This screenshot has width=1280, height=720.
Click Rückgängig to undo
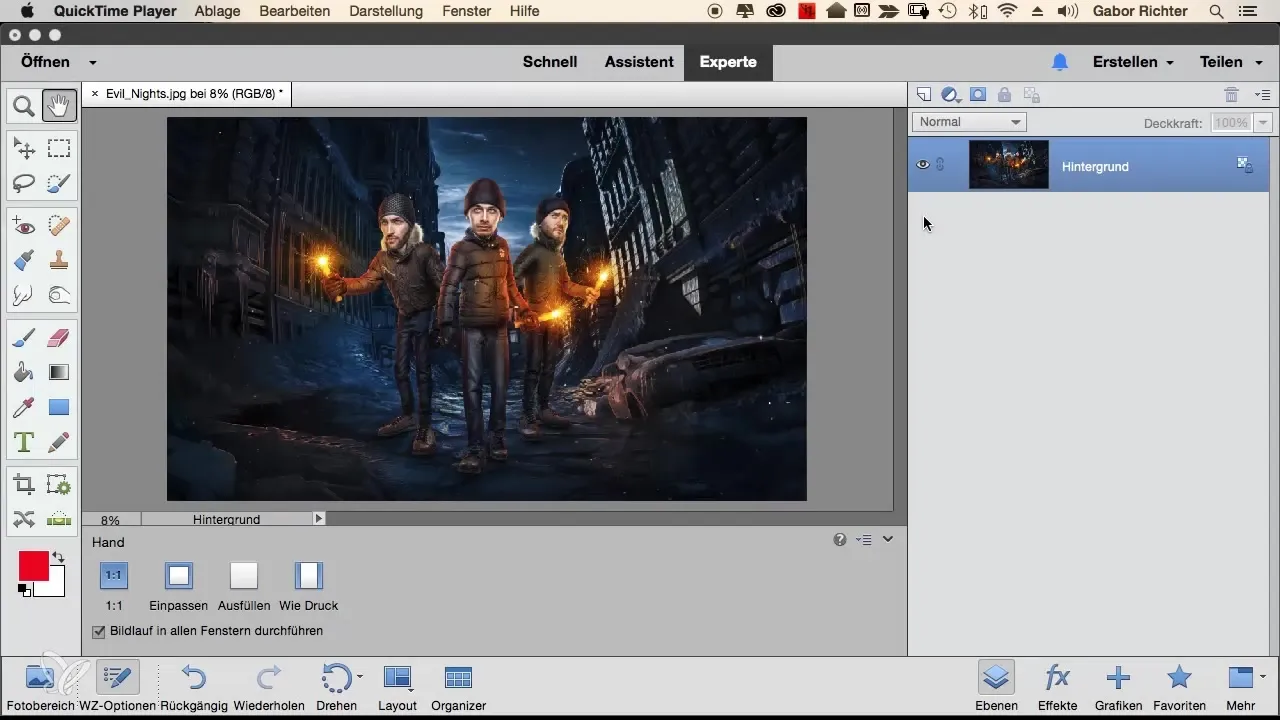(x=194, y=687)
